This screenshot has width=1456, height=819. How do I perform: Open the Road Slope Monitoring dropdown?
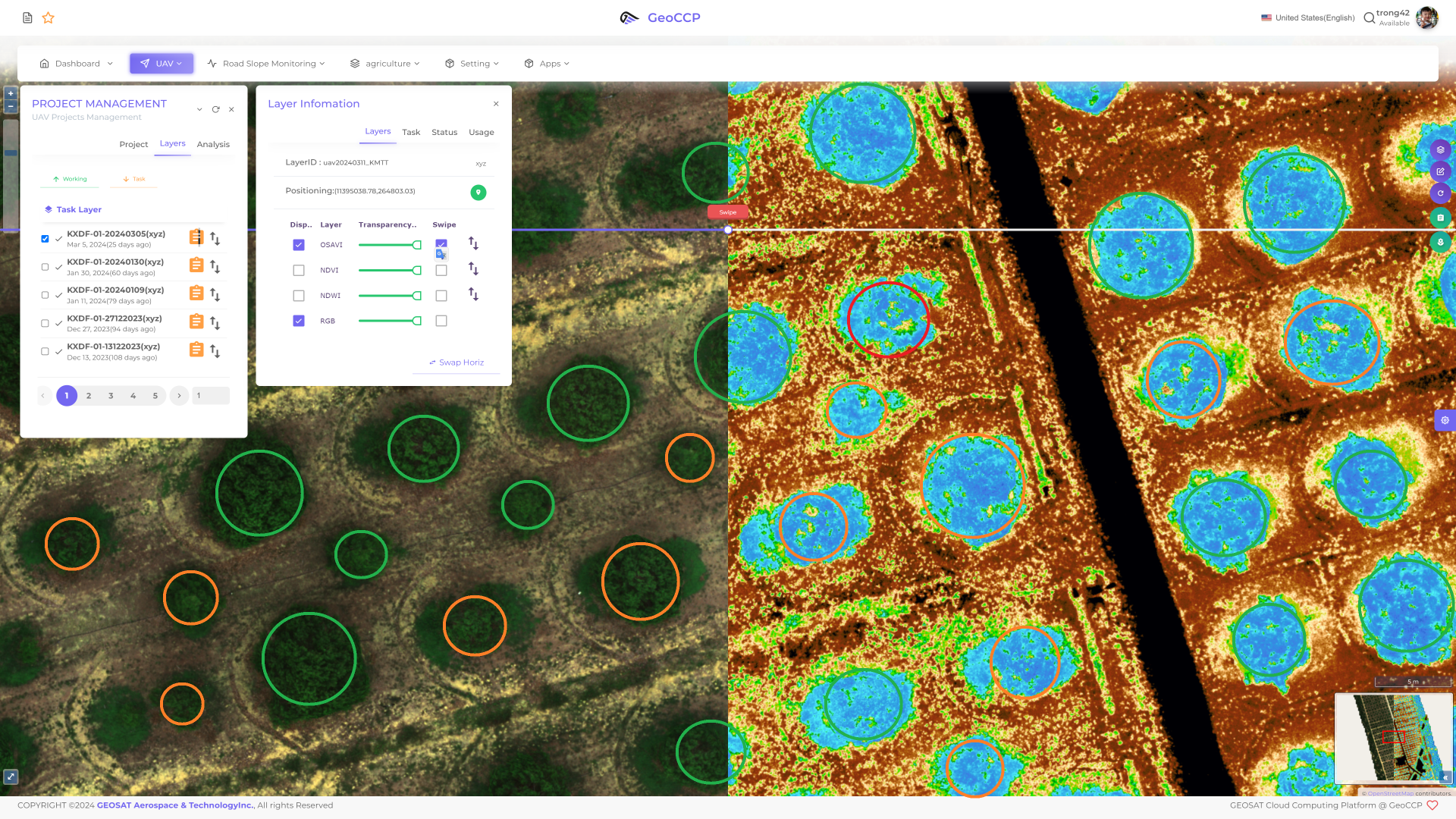[266, 64]
